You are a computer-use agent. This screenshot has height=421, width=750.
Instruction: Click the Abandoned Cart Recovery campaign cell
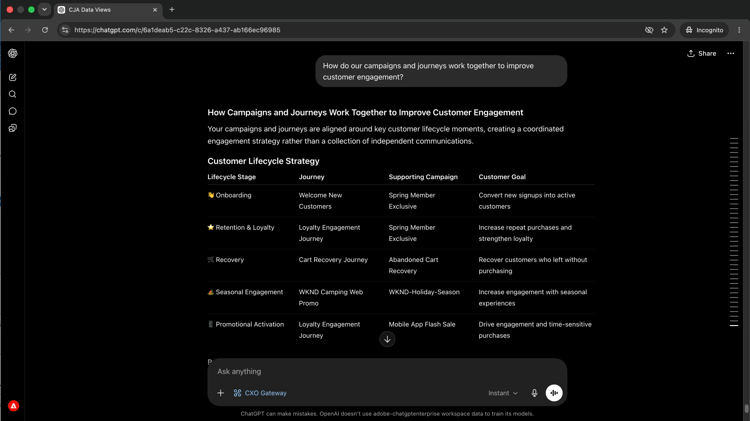(x=413, y=266)
